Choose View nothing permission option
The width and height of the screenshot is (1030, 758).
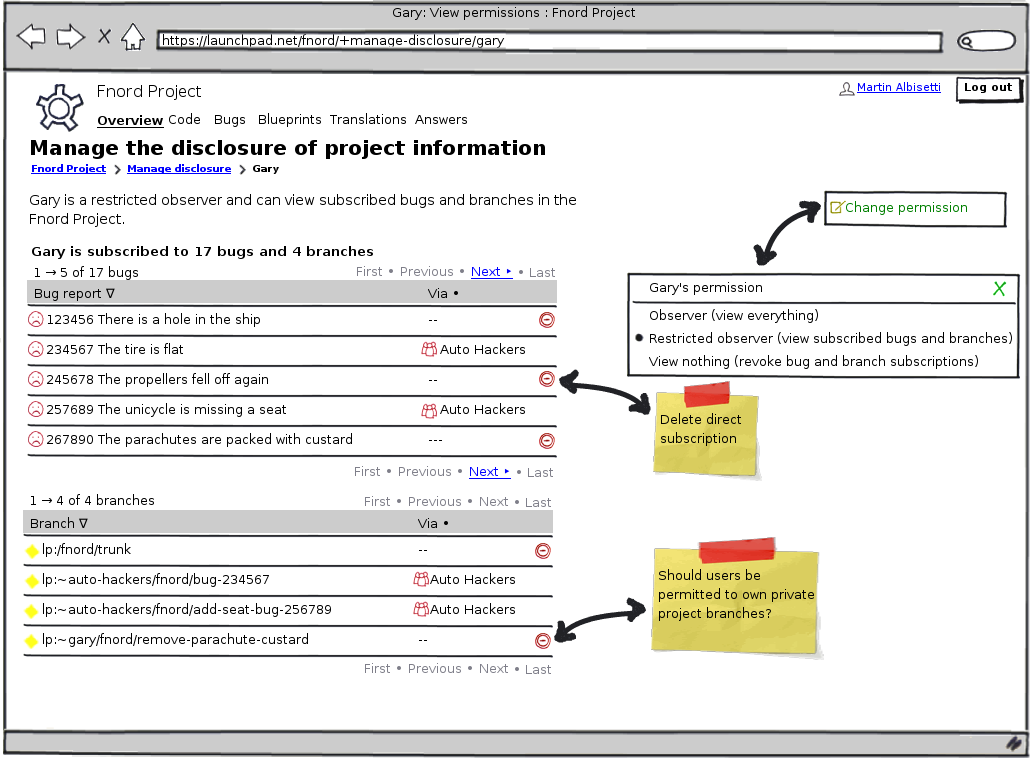[x=813, y=362]
